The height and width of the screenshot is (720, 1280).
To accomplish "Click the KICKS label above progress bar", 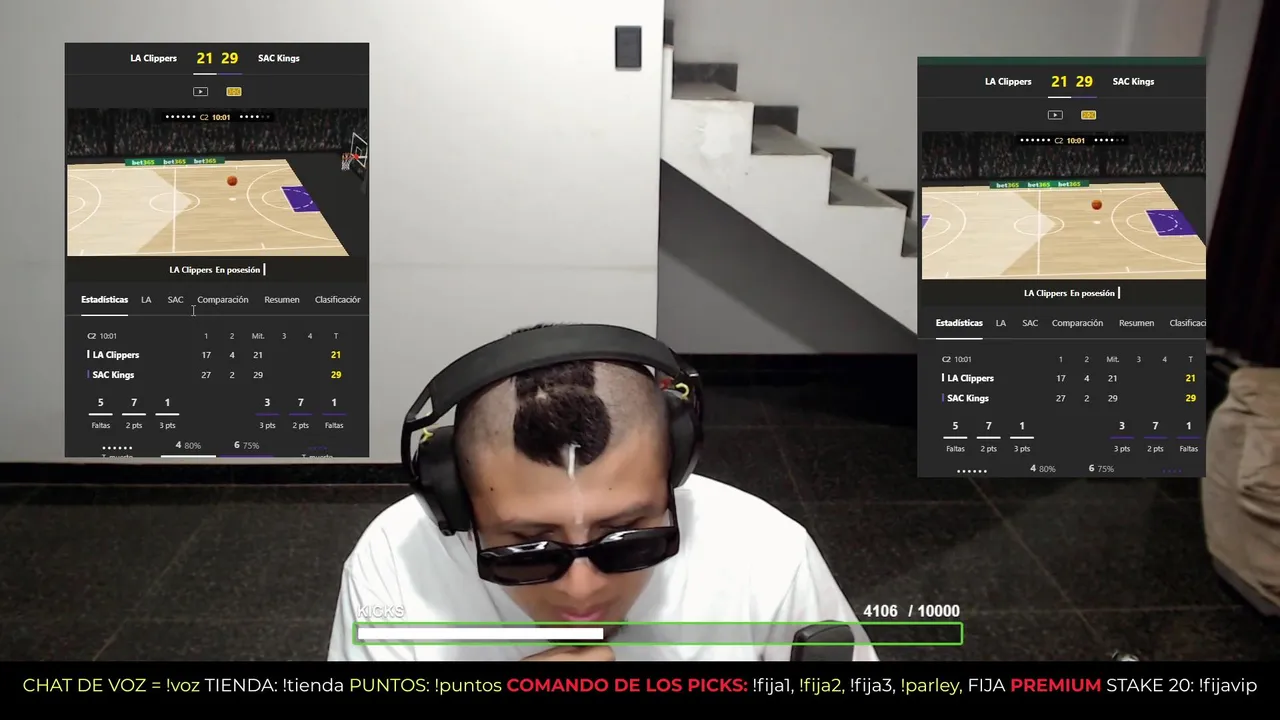I will click(x=381, y=611).
